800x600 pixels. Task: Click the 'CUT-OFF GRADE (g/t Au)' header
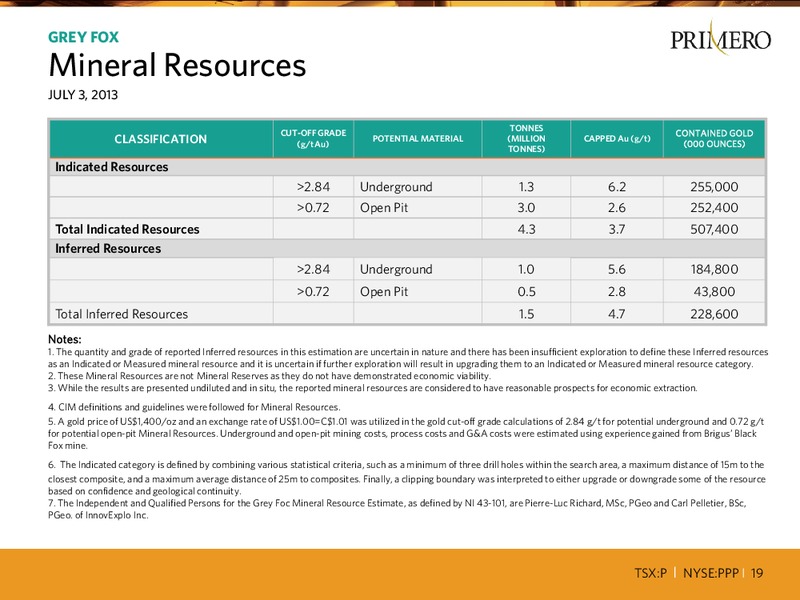click(x=313, y=139)
